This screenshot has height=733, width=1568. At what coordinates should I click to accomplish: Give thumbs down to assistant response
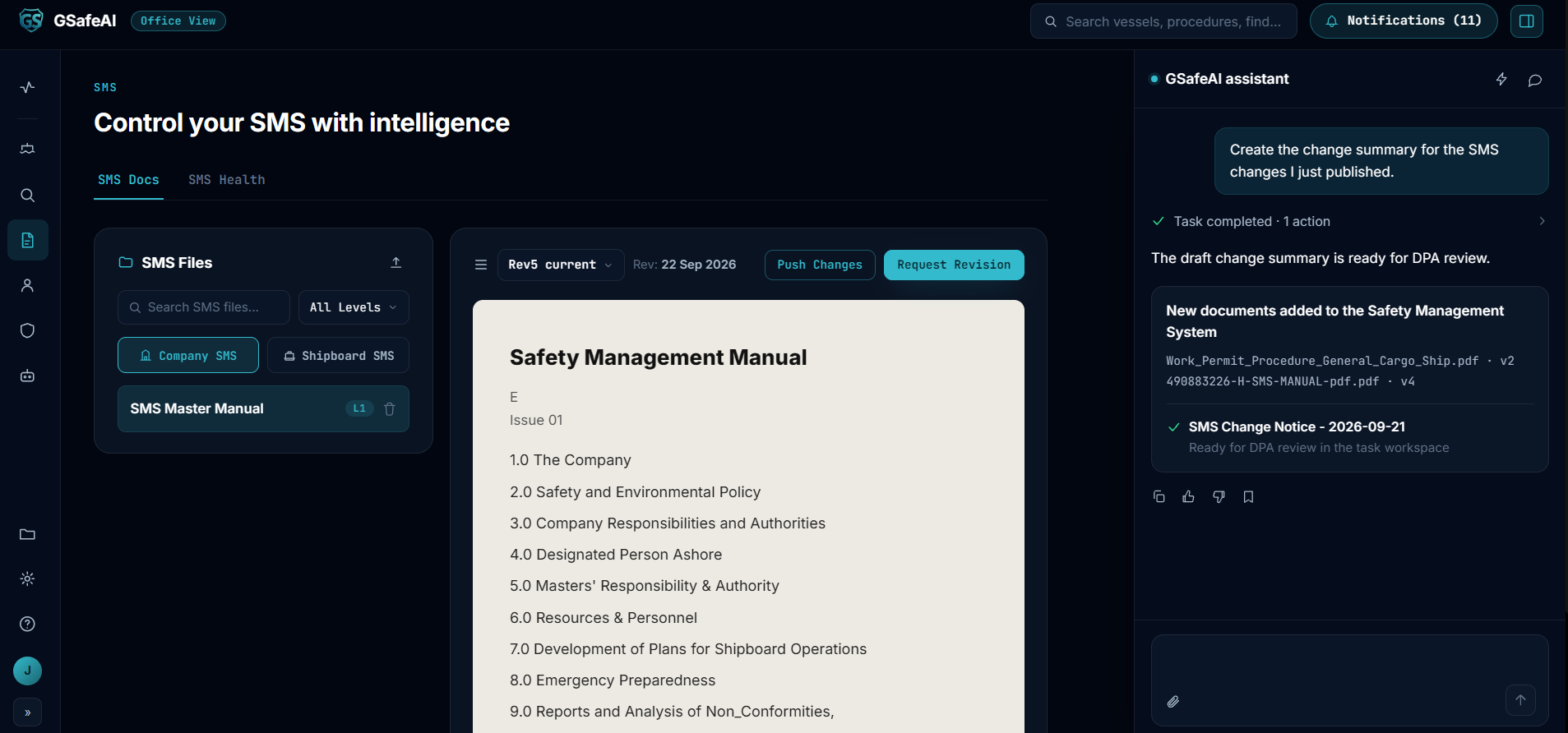pos(1219,496)
